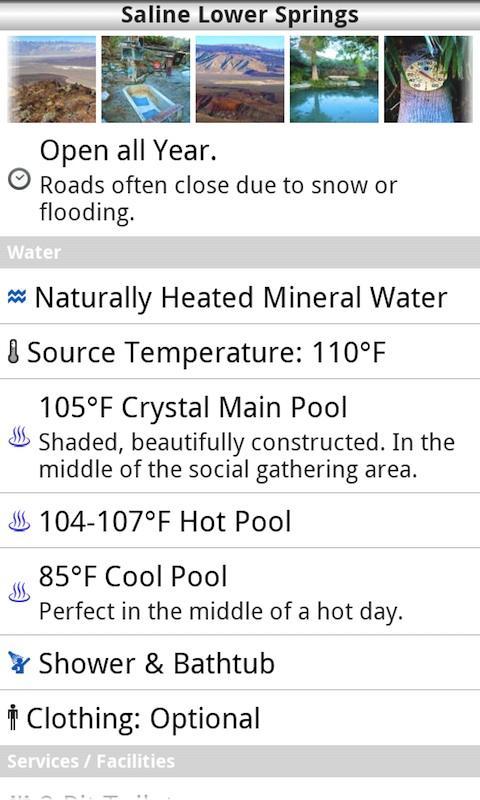View the bathtub photo thumbnail
Image resolution: width=480 pixels, height=800 pixels.
pyautogui.click(x=145, y=79)
